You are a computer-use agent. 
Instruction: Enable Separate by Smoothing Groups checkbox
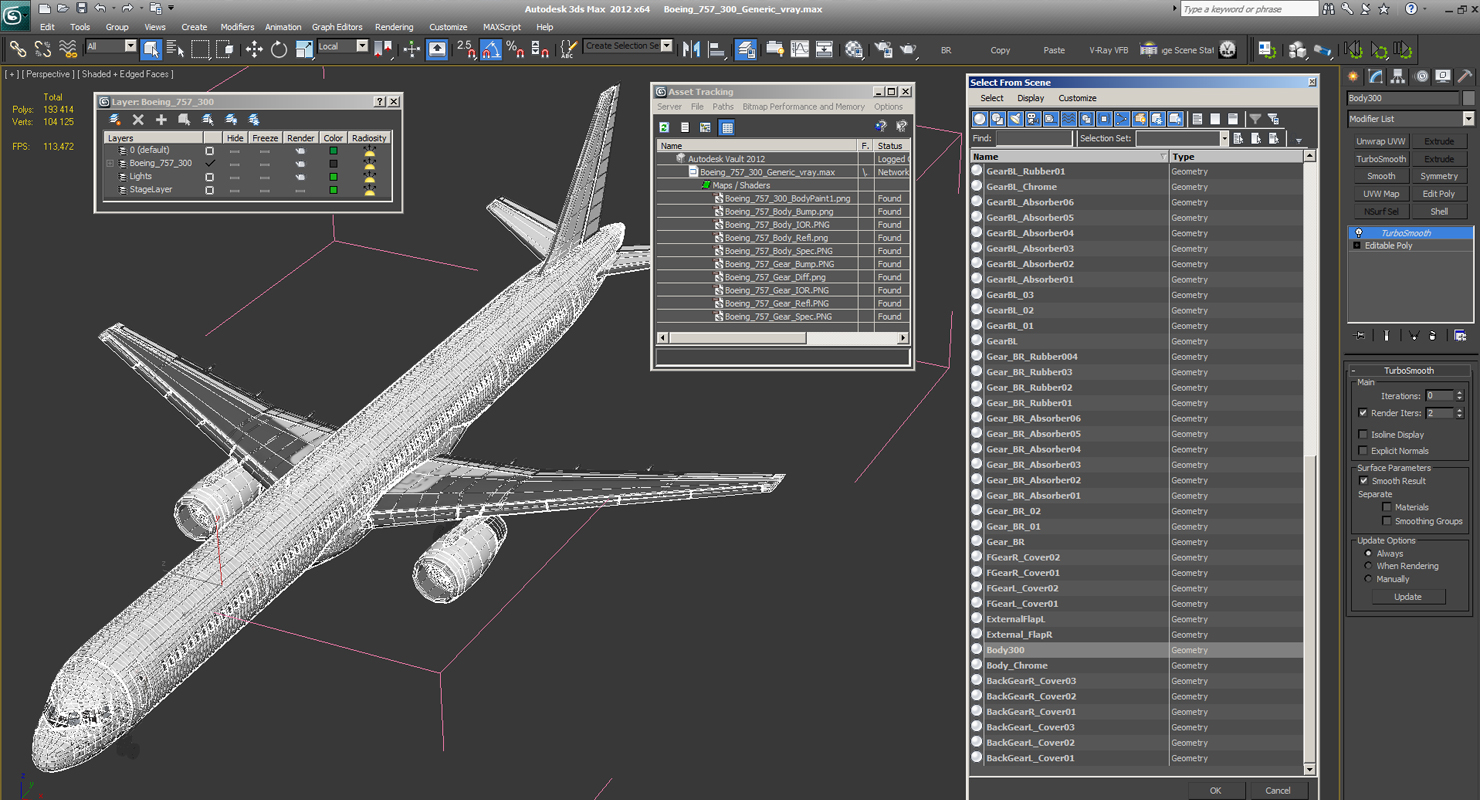tap(1386, 521)
